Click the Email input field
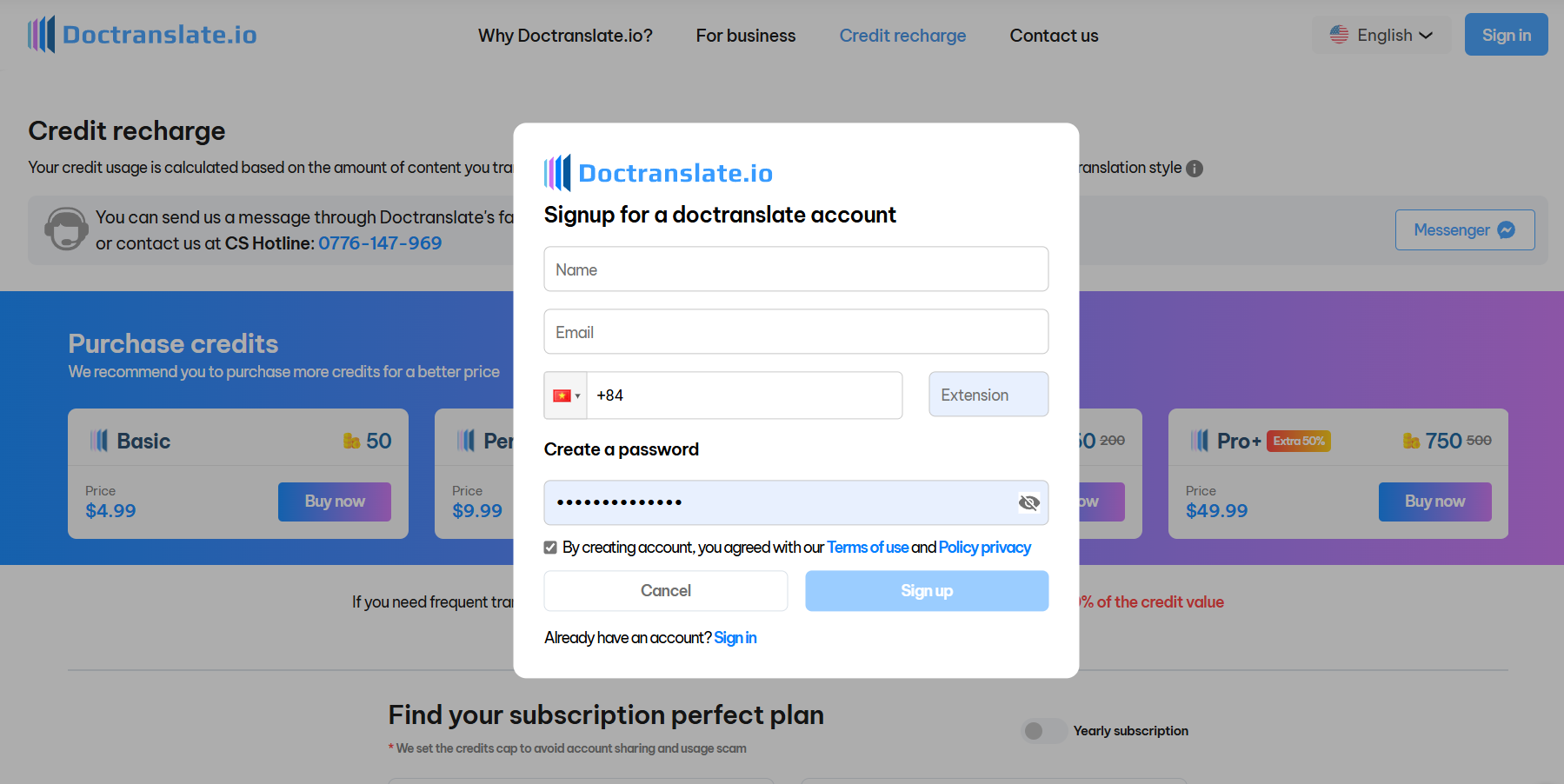The image size is (1564, 784). 795,332
